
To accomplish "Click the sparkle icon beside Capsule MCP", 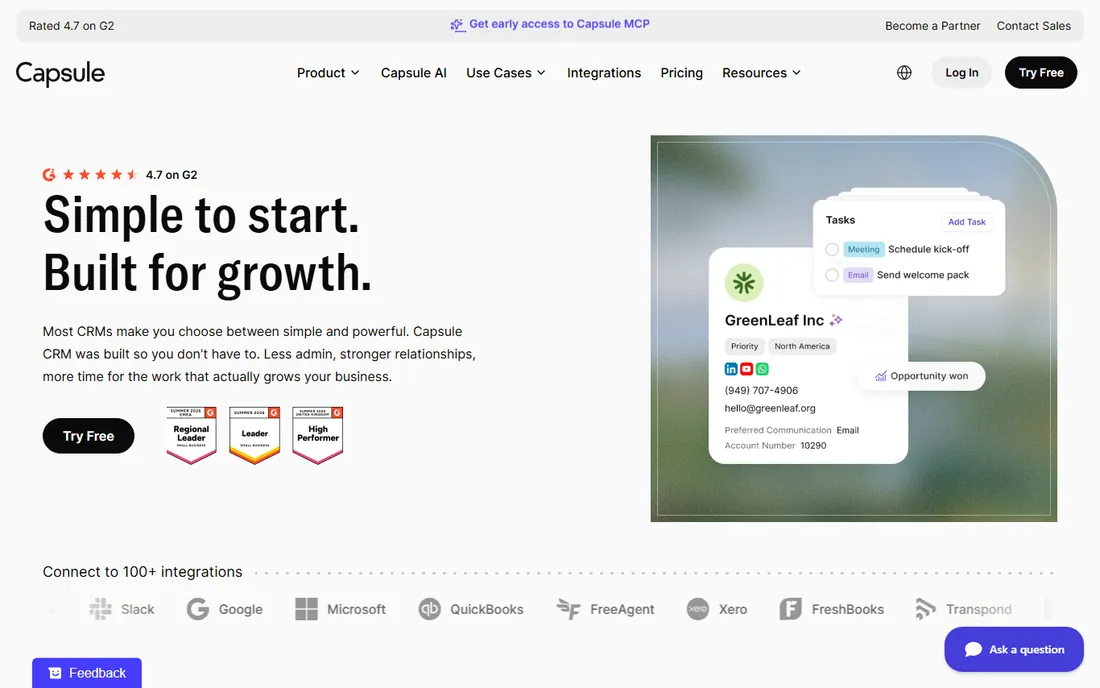I will coord(457,25).
